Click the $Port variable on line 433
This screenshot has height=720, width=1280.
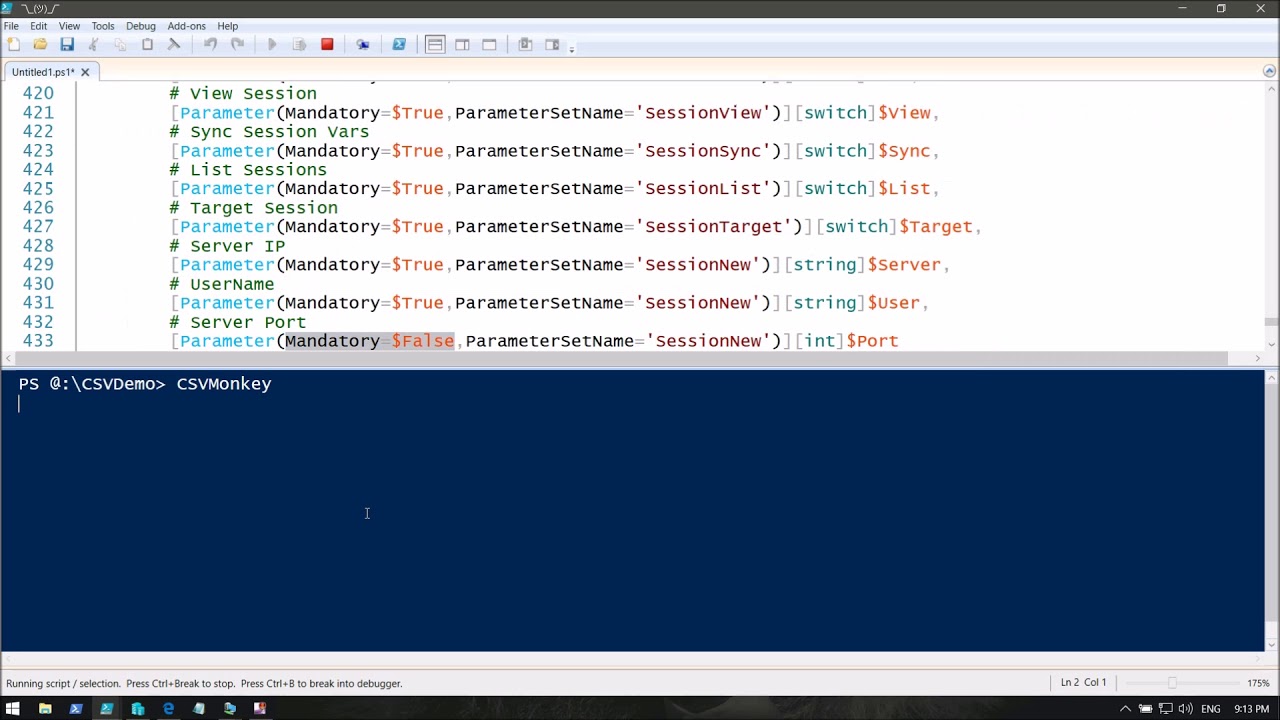[x=872, y=341]
